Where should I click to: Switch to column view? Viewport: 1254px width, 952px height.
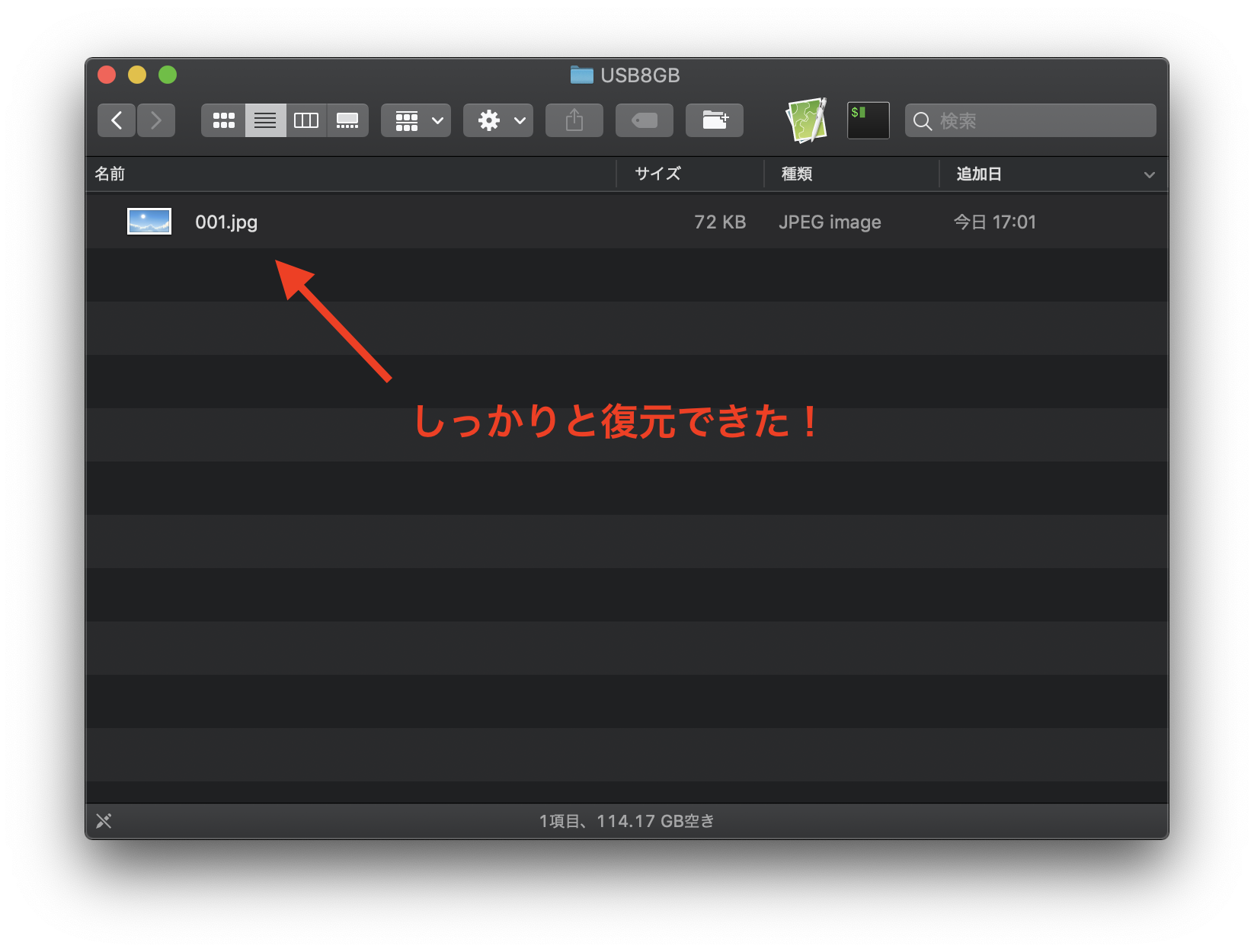point(306,120)
